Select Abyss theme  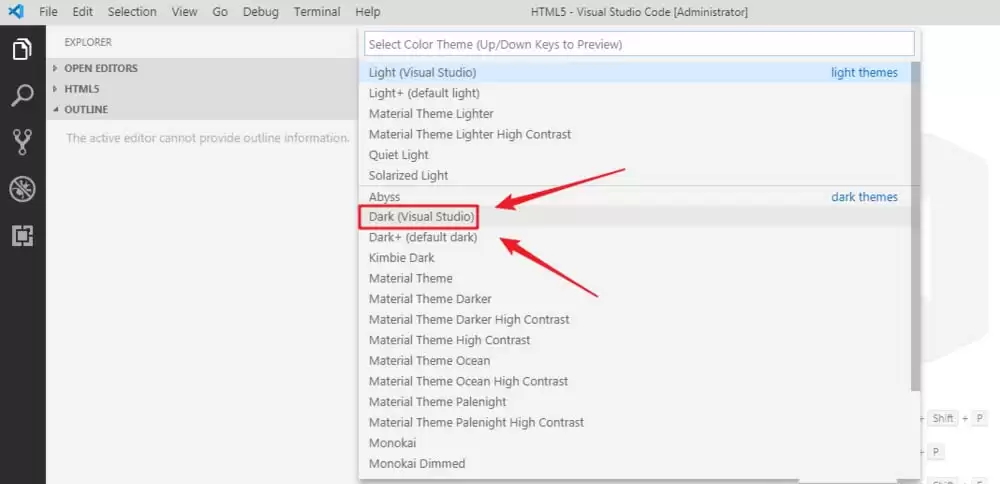635,196
